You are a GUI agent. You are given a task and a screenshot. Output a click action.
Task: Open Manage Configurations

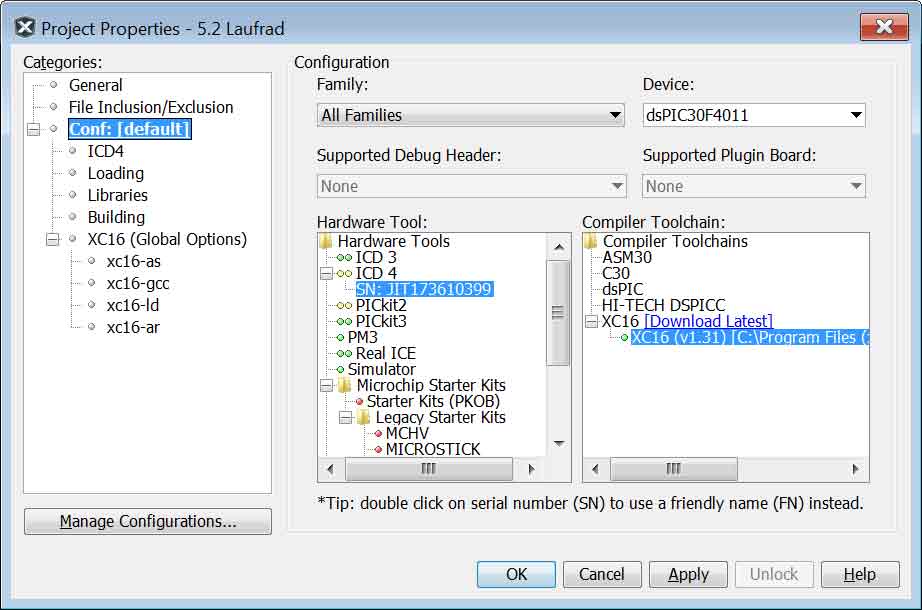148,522
